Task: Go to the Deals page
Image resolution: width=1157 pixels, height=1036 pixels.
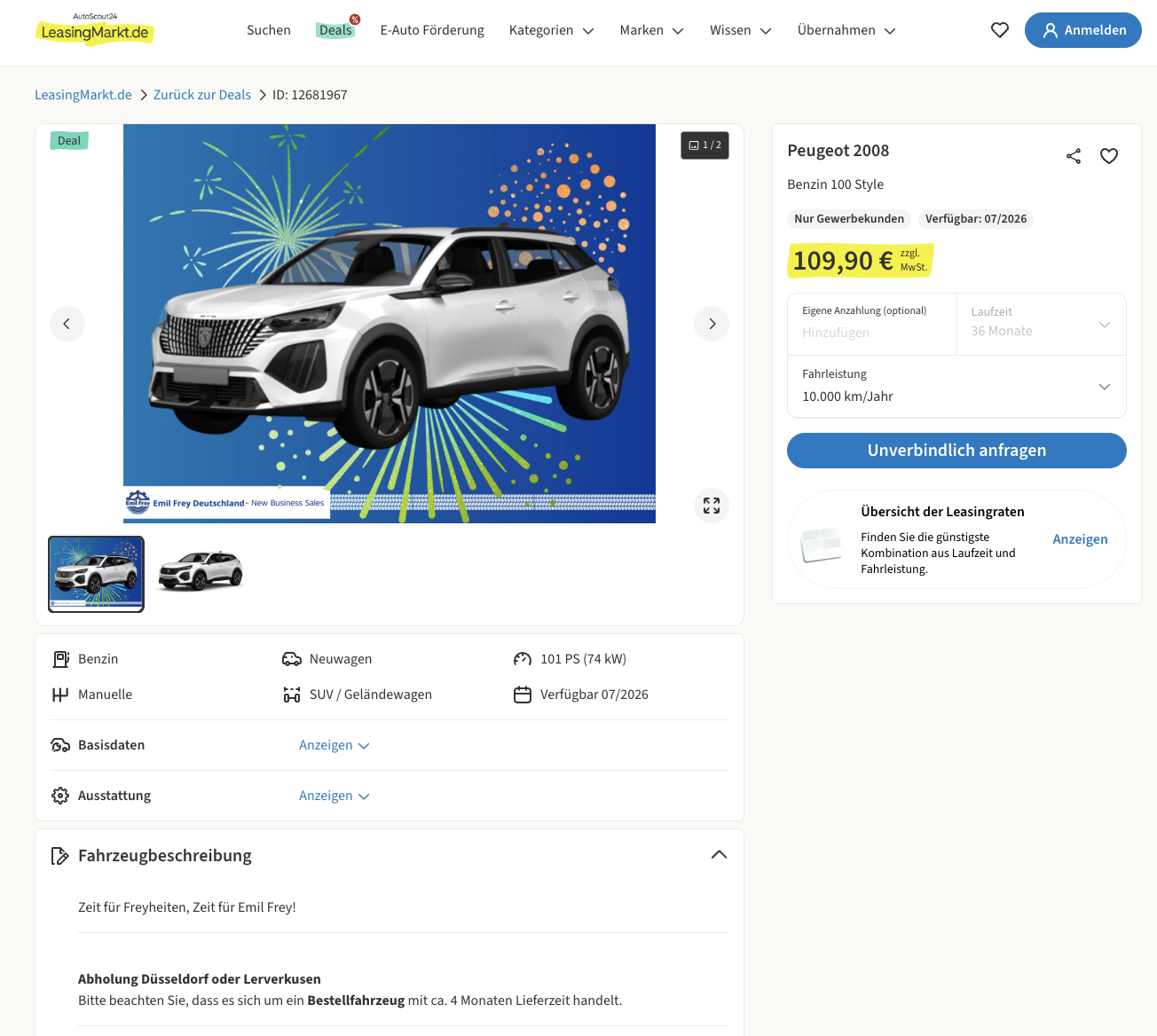Action: pos(335,30)
